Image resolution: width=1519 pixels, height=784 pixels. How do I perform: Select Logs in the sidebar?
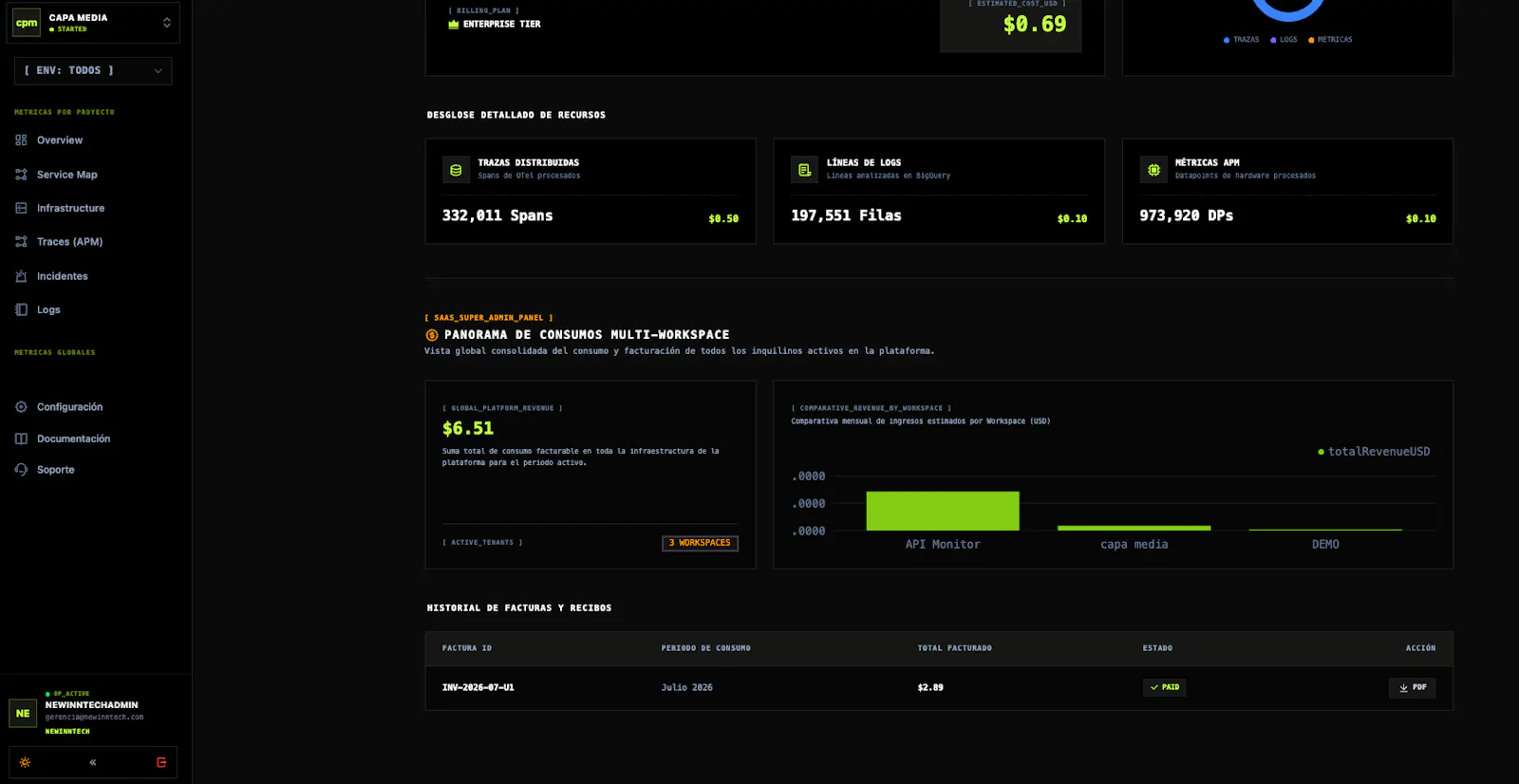coord(48,309)
